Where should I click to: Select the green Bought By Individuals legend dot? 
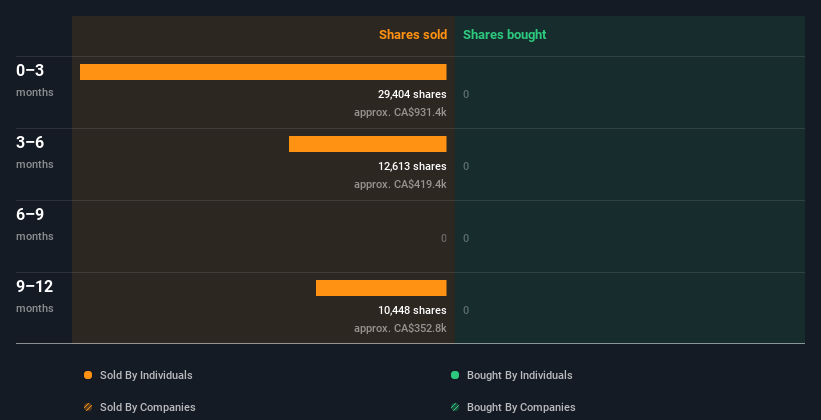455,375
